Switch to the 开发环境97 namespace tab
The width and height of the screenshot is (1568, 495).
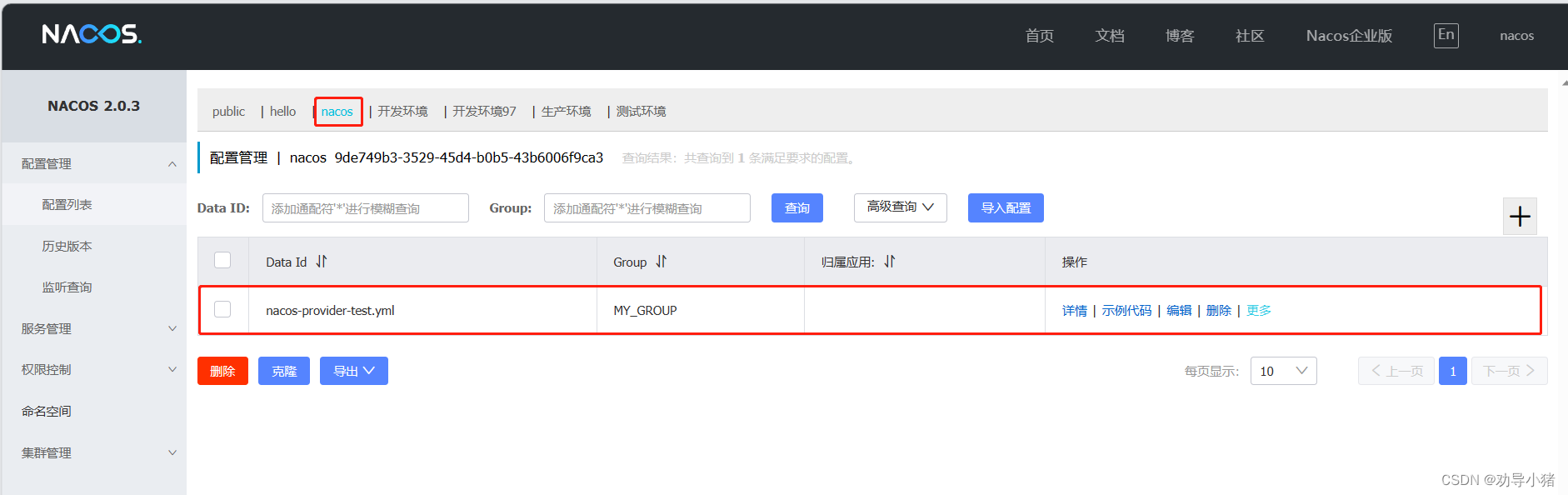484,111
